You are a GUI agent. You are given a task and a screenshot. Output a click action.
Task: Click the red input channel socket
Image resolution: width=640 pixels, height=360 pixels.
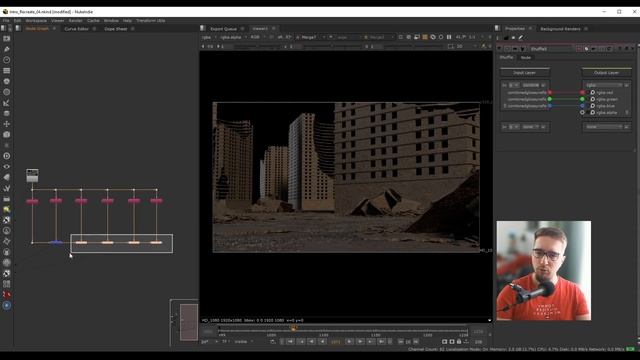coord(550,93)
